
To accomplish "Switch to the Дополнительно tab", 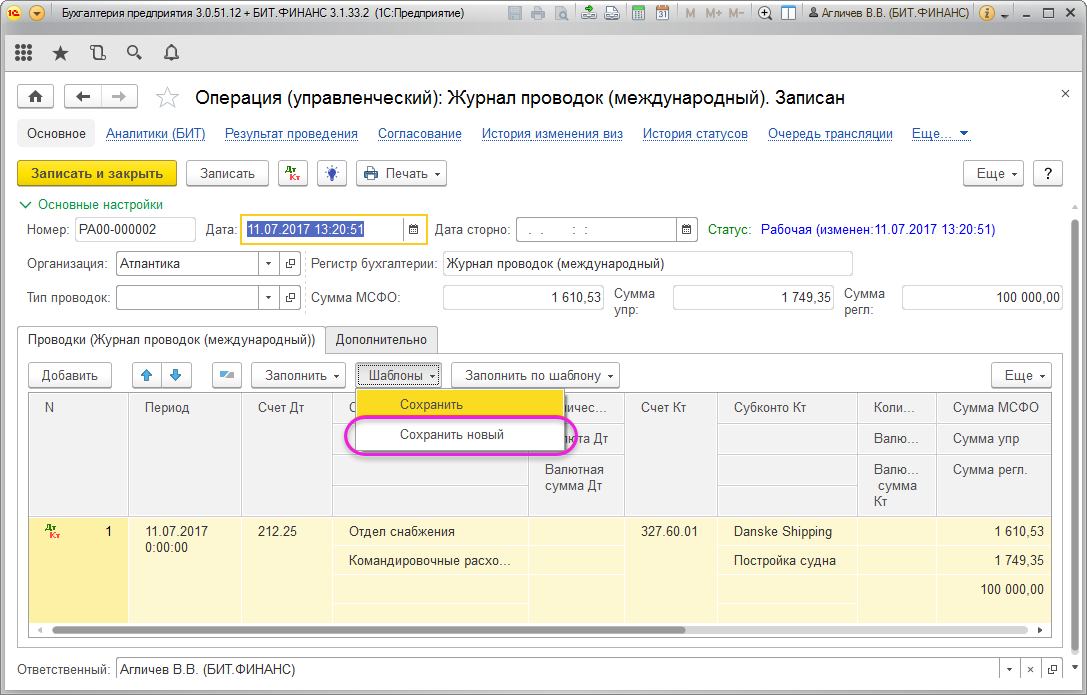I will 381,340.
